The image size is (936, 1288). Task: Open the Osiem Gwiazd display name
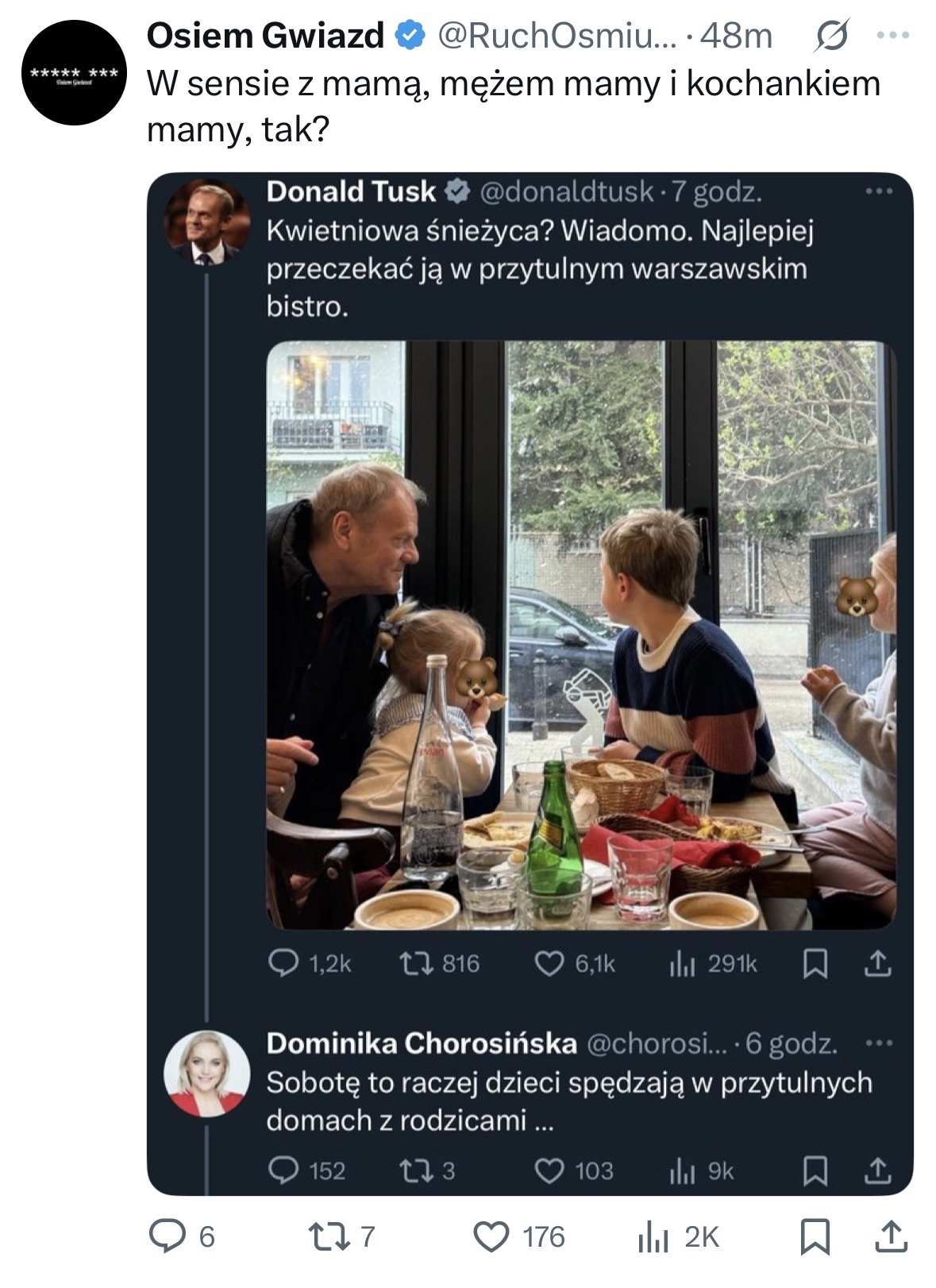click(x=265, y=36)
